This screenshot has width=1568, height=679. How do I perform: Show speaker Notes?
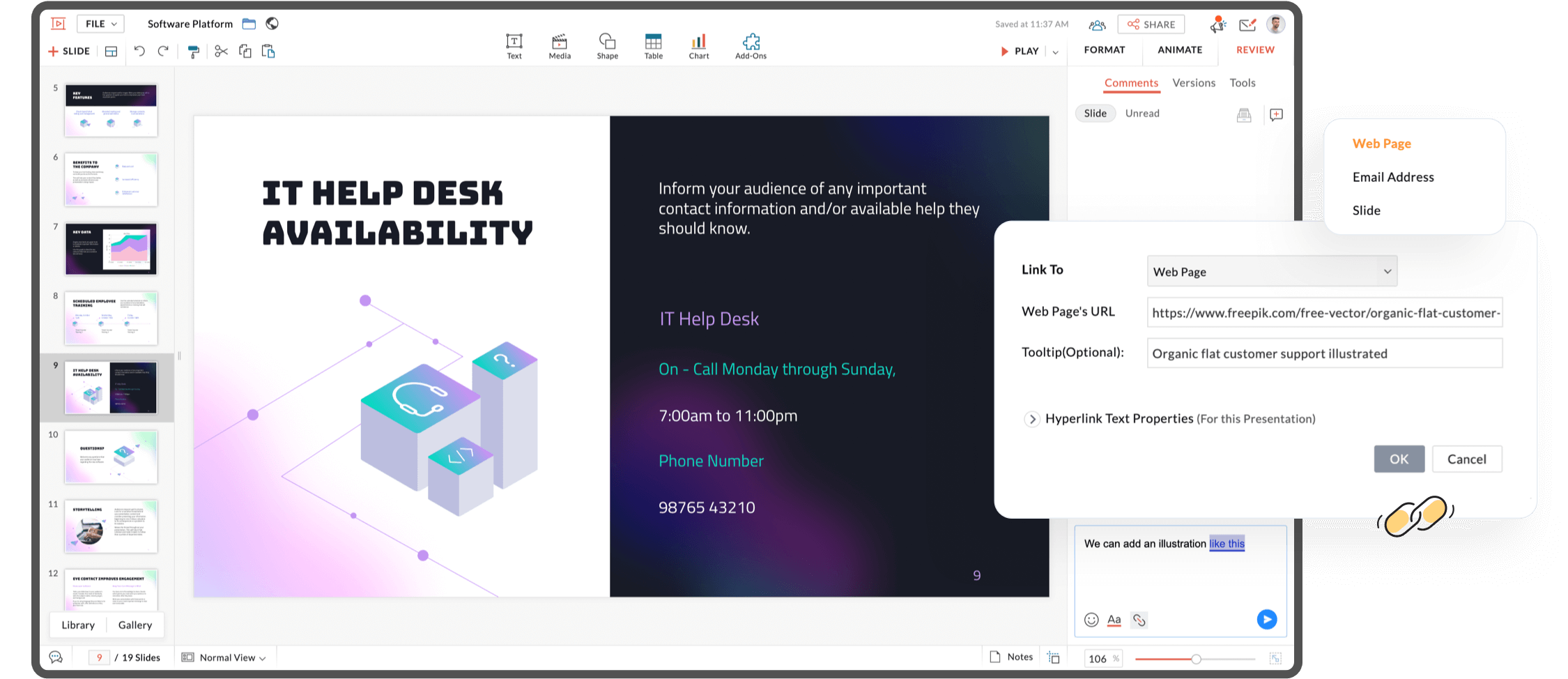1010,656
